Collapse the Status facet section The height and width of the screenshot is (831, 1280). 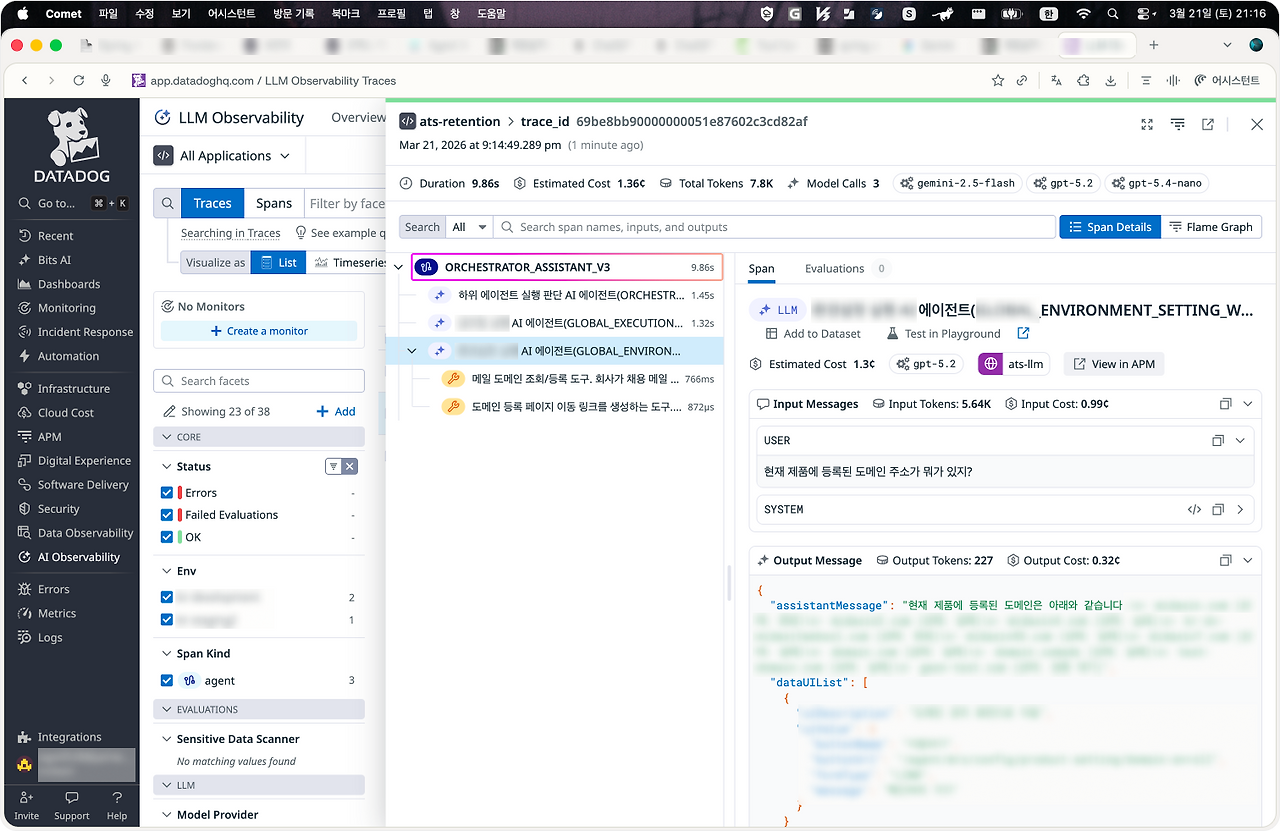[x=166, y=467]
